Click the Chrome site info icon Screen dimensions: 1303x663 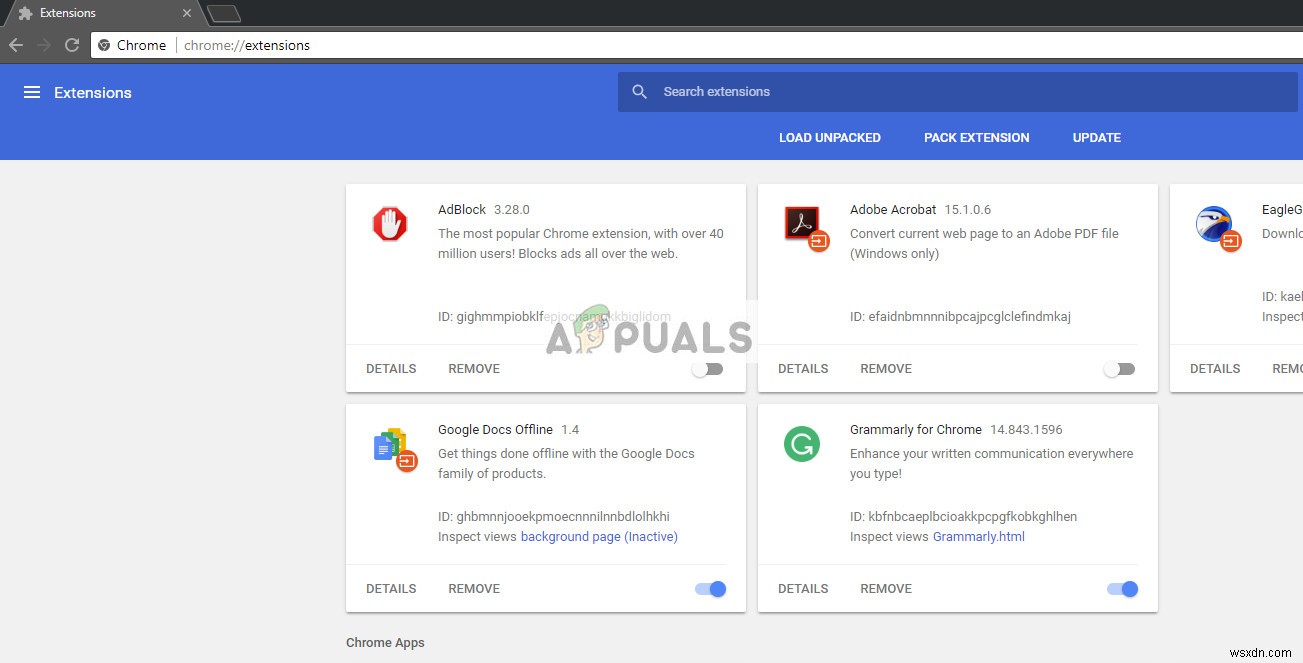point(104,45)
